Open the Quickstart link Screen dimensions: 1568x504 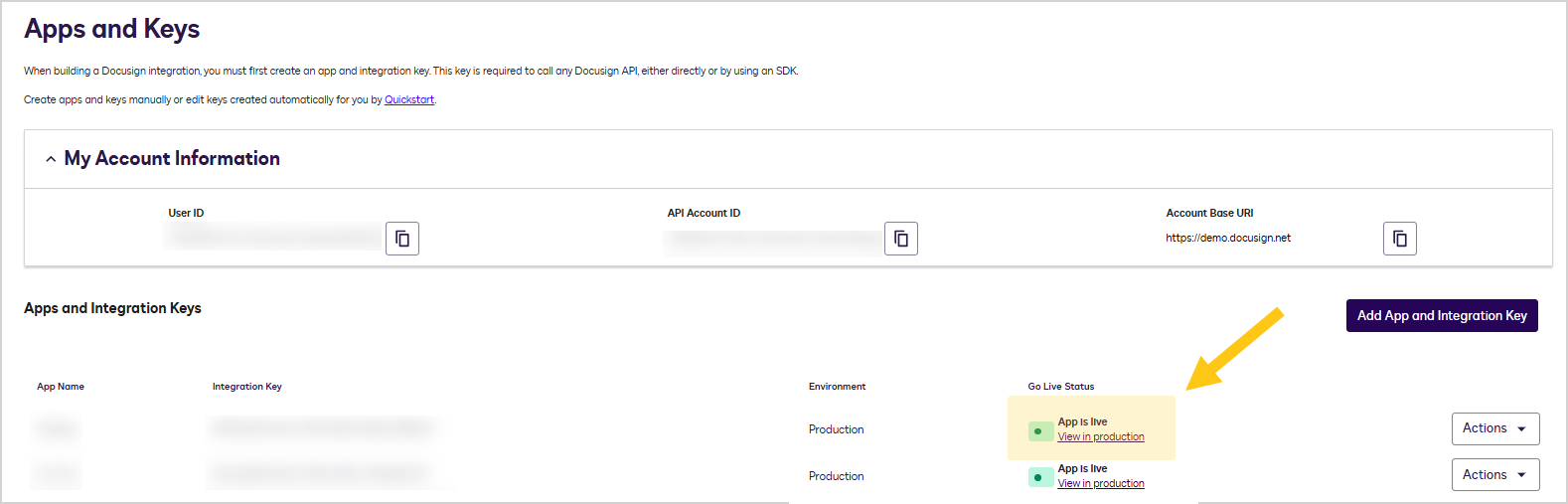pyautogui.click(x=409, y=99)
